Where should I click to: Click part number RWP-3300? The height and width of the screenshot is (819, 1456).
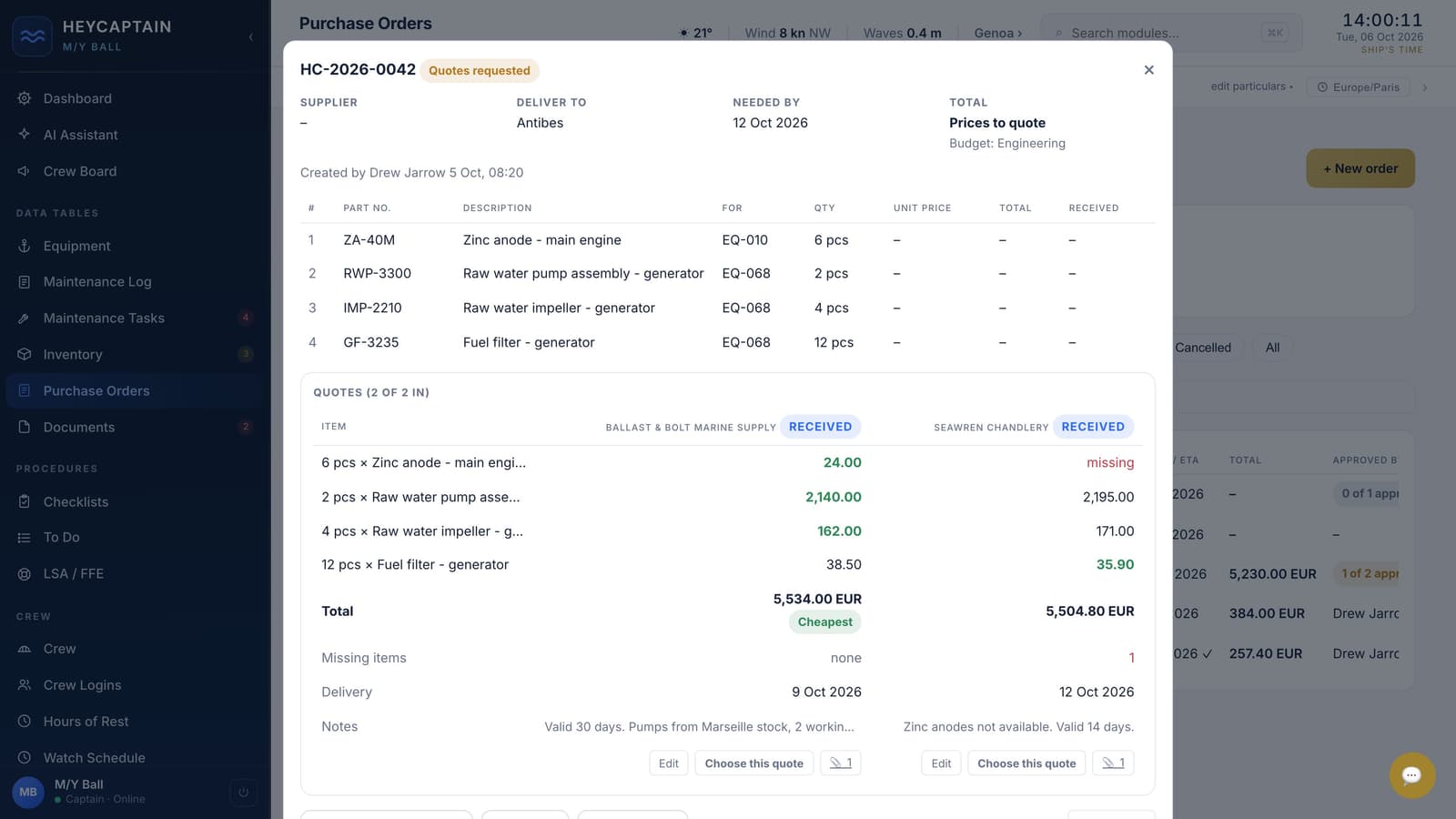pyautogui.click(x=377, y=273)
